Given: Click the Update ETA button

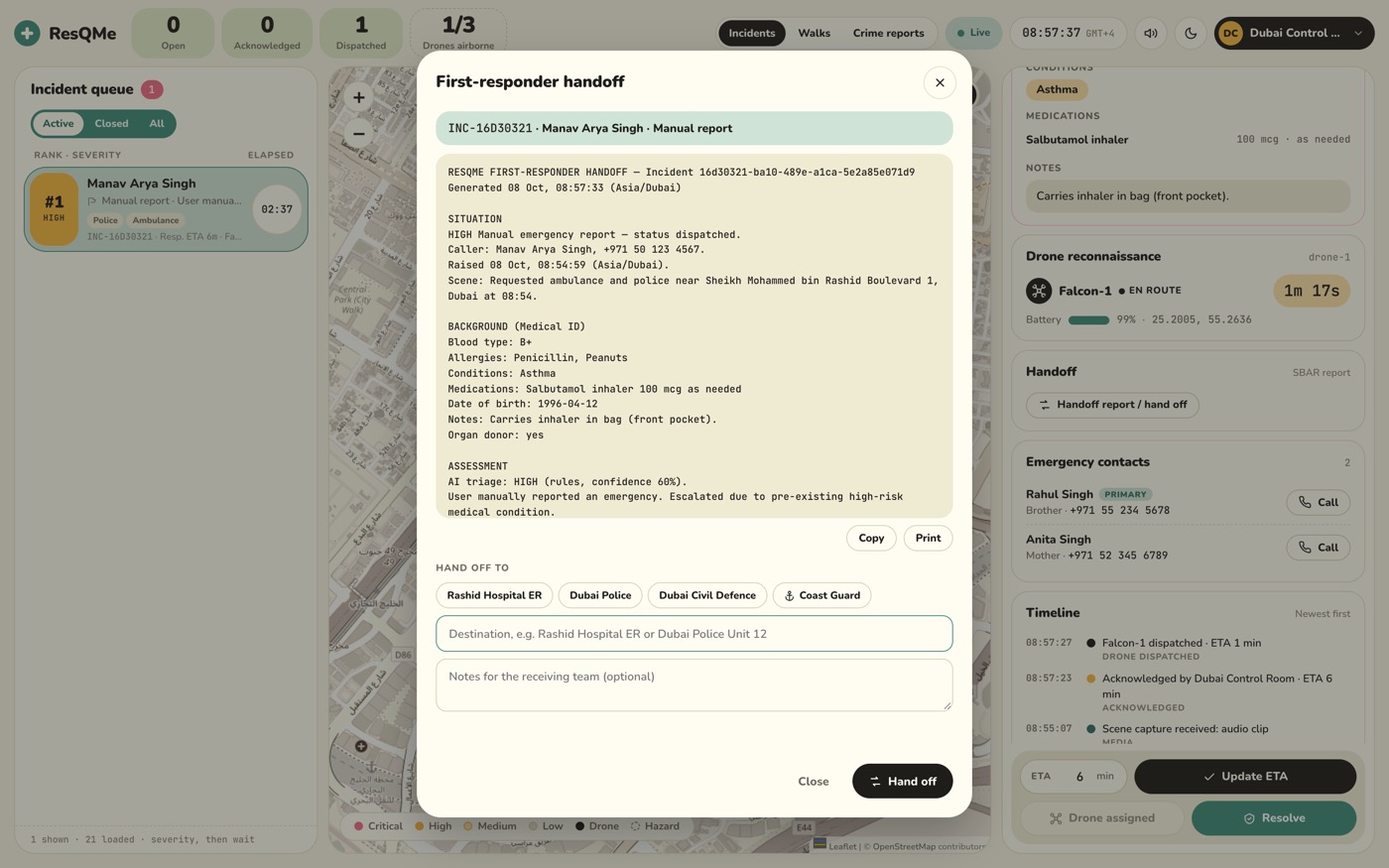Looking at the screenshot, I should point(1245,777).
